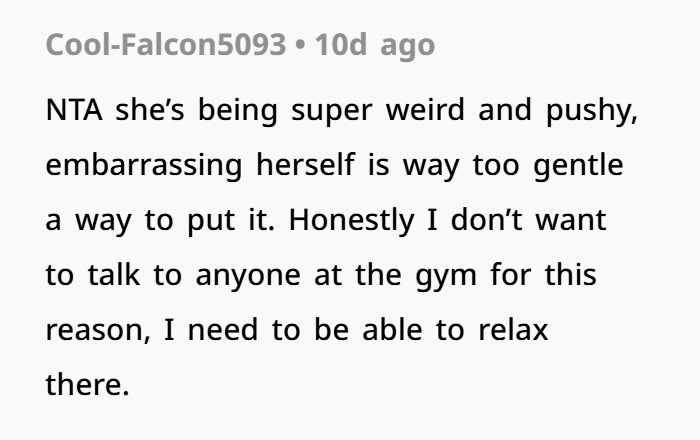Open the Cool-Falcon5093 user profile
Screen dimensions: 700x440
[166, 45]
